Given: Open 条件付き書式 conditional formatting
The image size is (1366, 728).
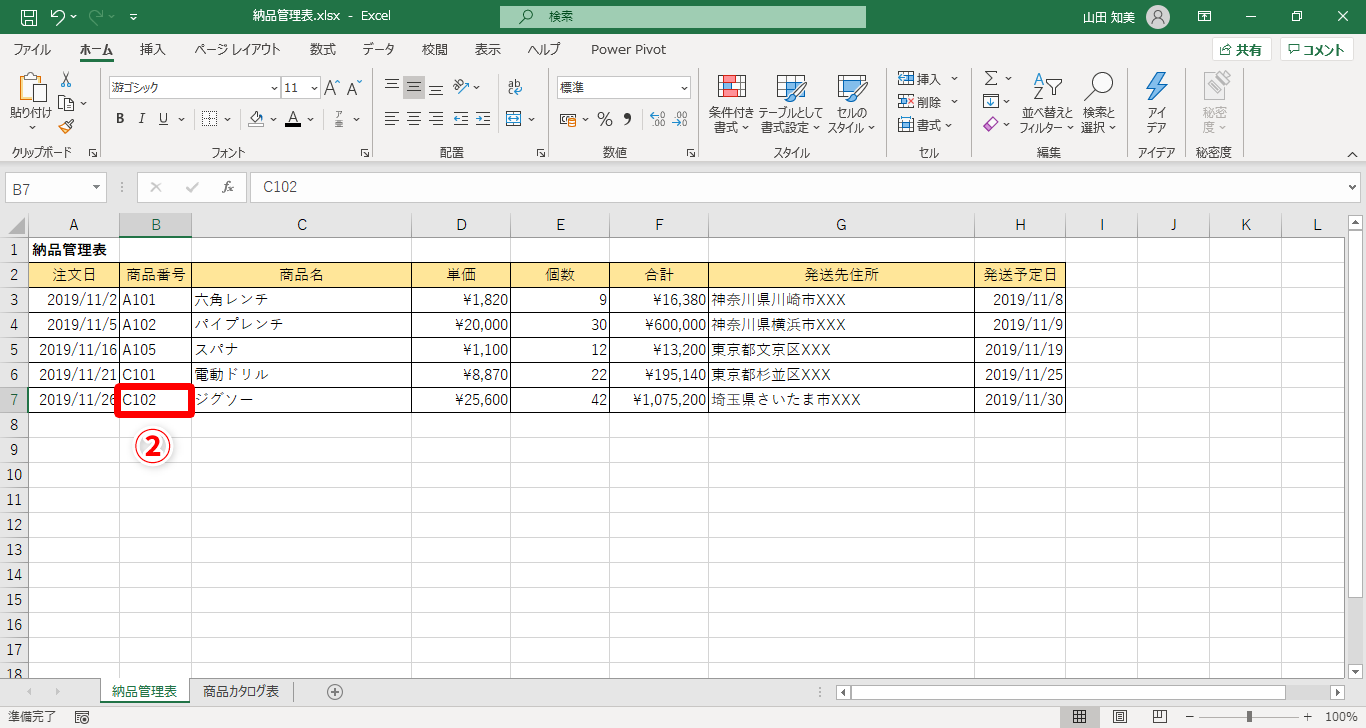Looking at the screenshot, I should tap(731, 104).
